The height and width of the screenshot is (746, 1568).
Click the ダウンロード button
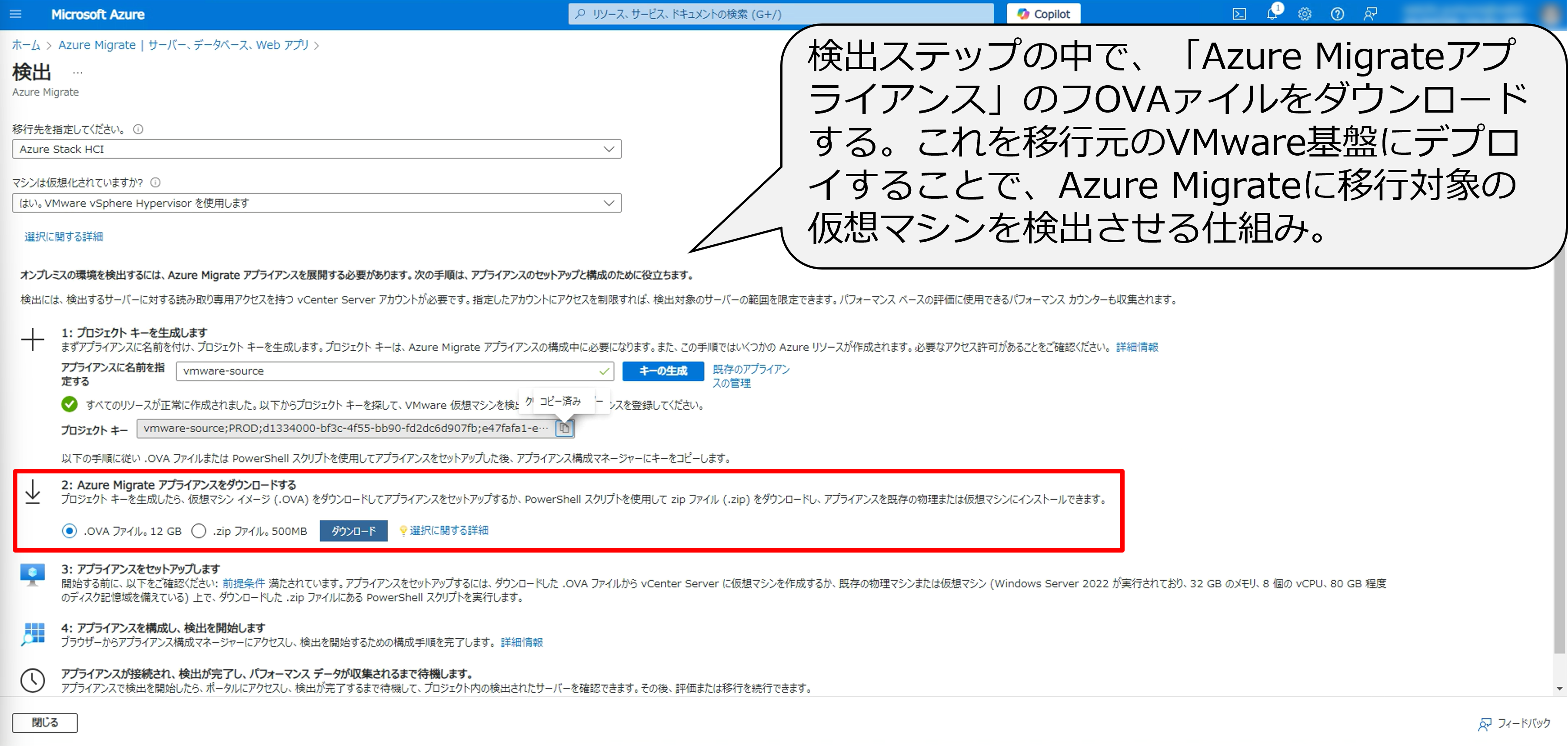pos(353,531)
